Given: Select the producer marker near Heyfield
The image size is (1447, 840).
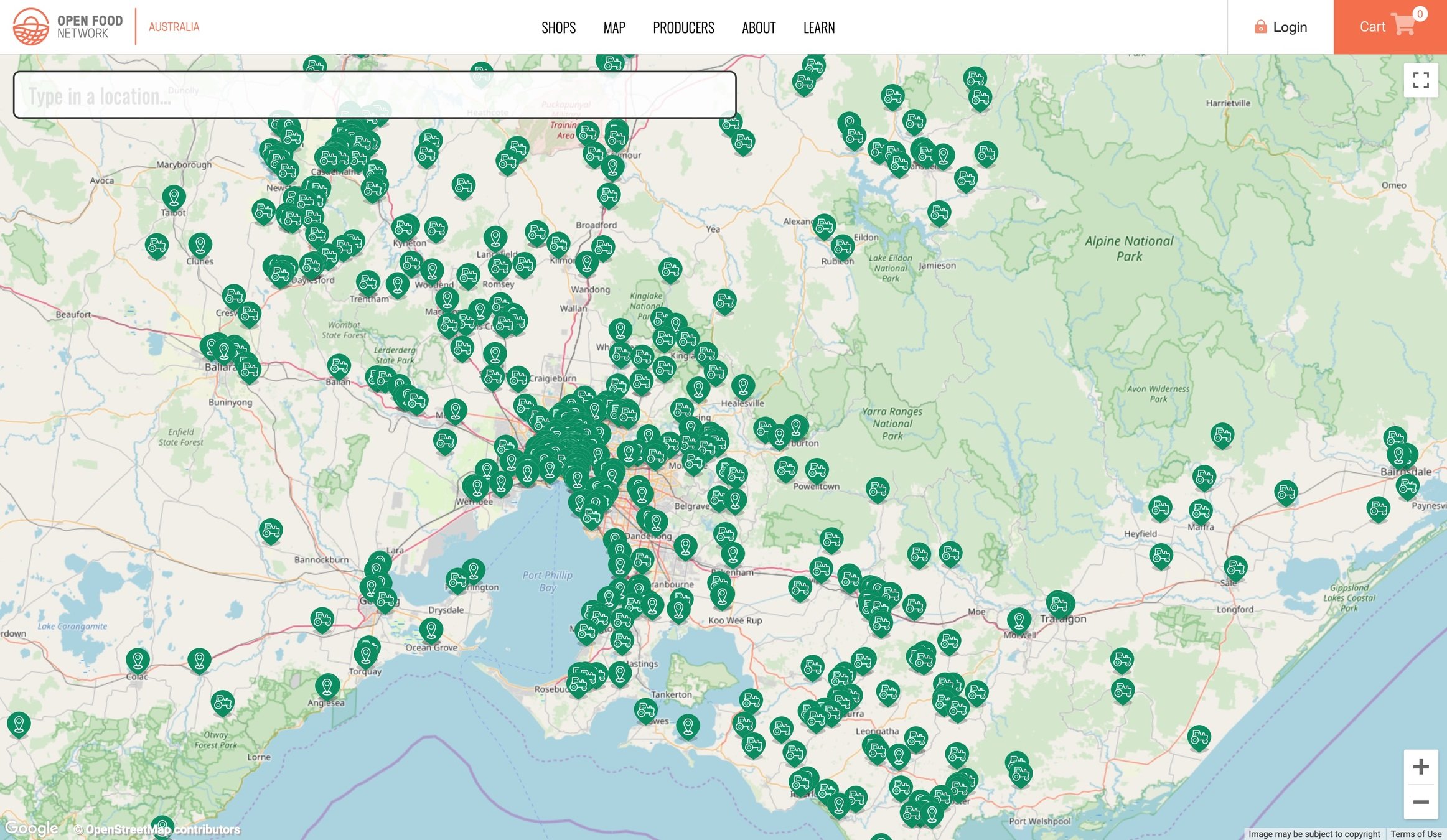Looking at the screenshot, I should 1160,508.
